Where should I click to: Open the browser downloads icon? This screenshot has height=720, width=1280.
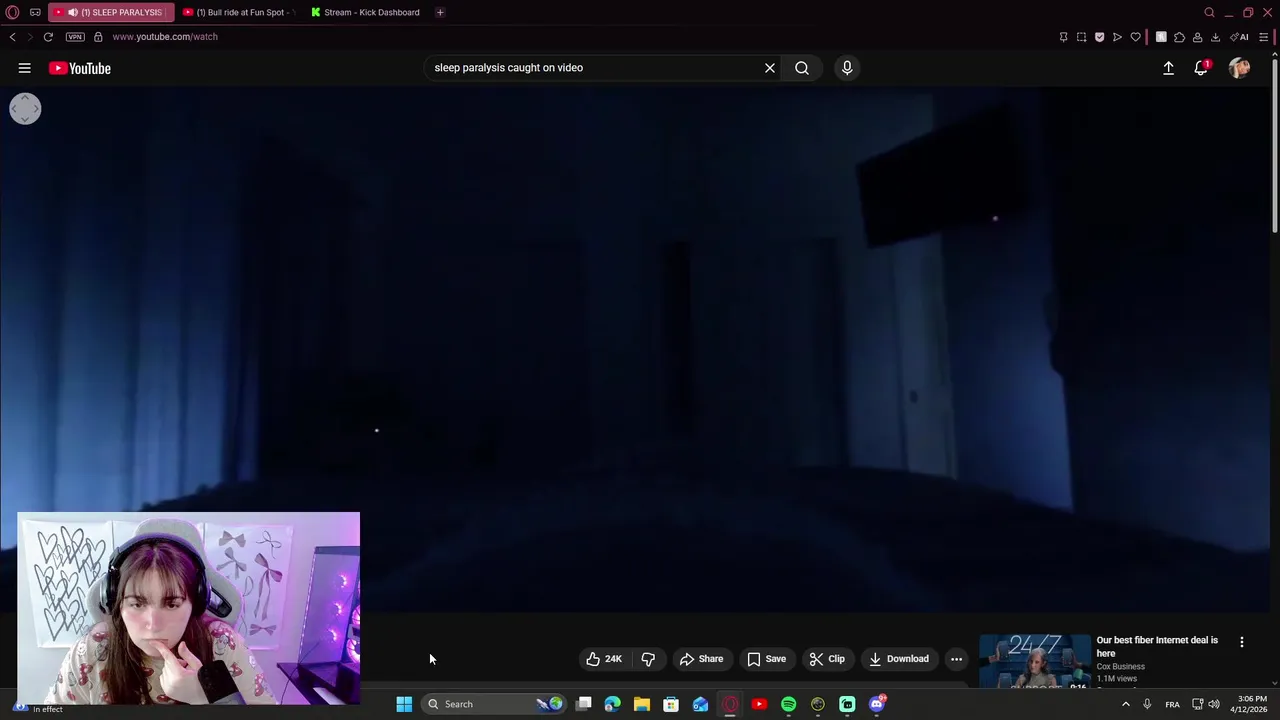[x=1215, y=37]
